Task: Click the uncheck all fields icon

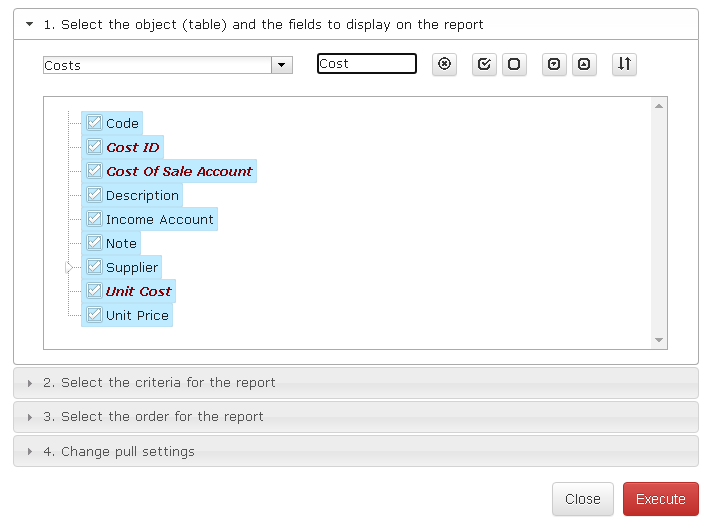Action: [x=514, y=64]
